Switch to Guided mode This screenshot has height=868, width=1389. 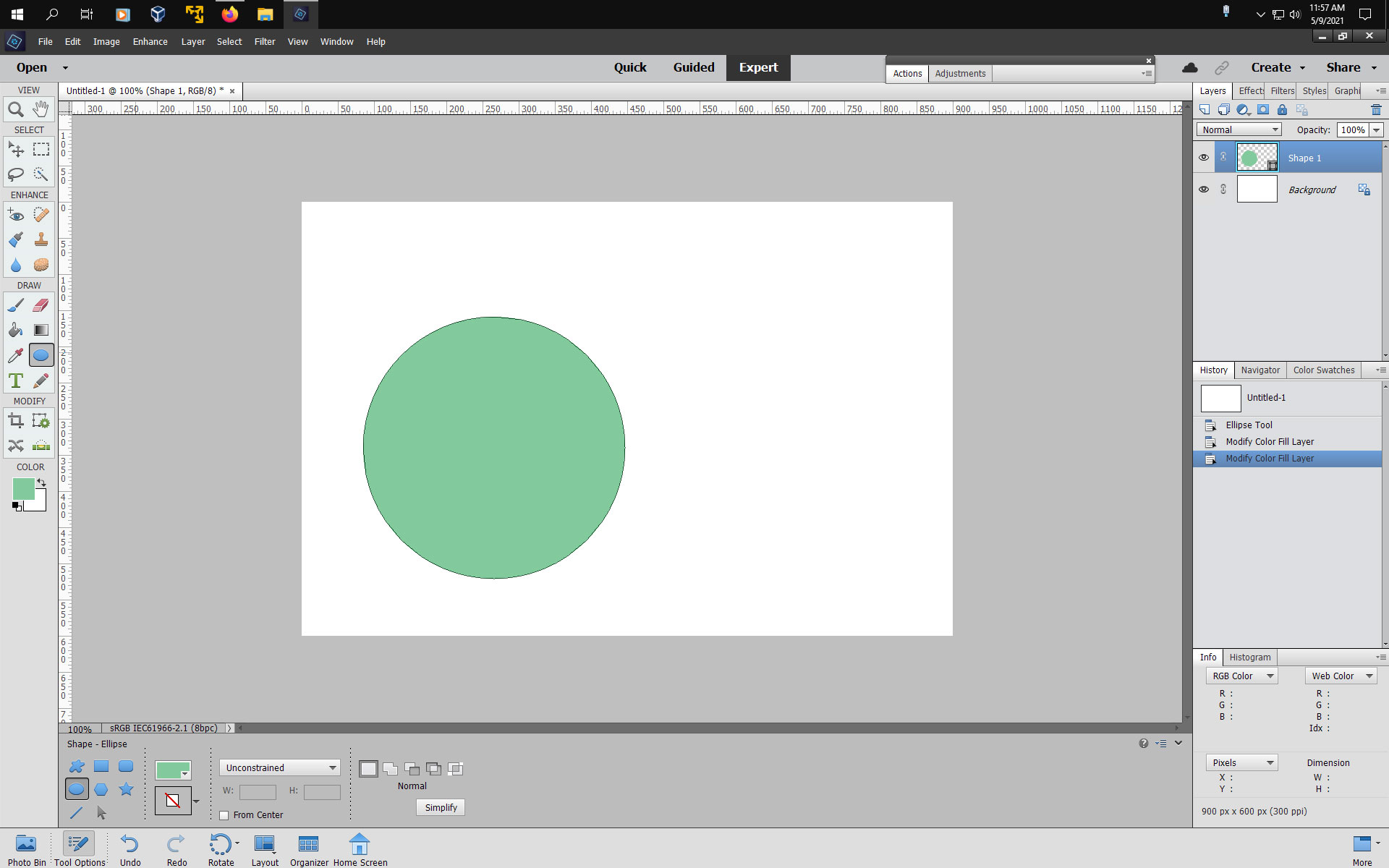693,67
